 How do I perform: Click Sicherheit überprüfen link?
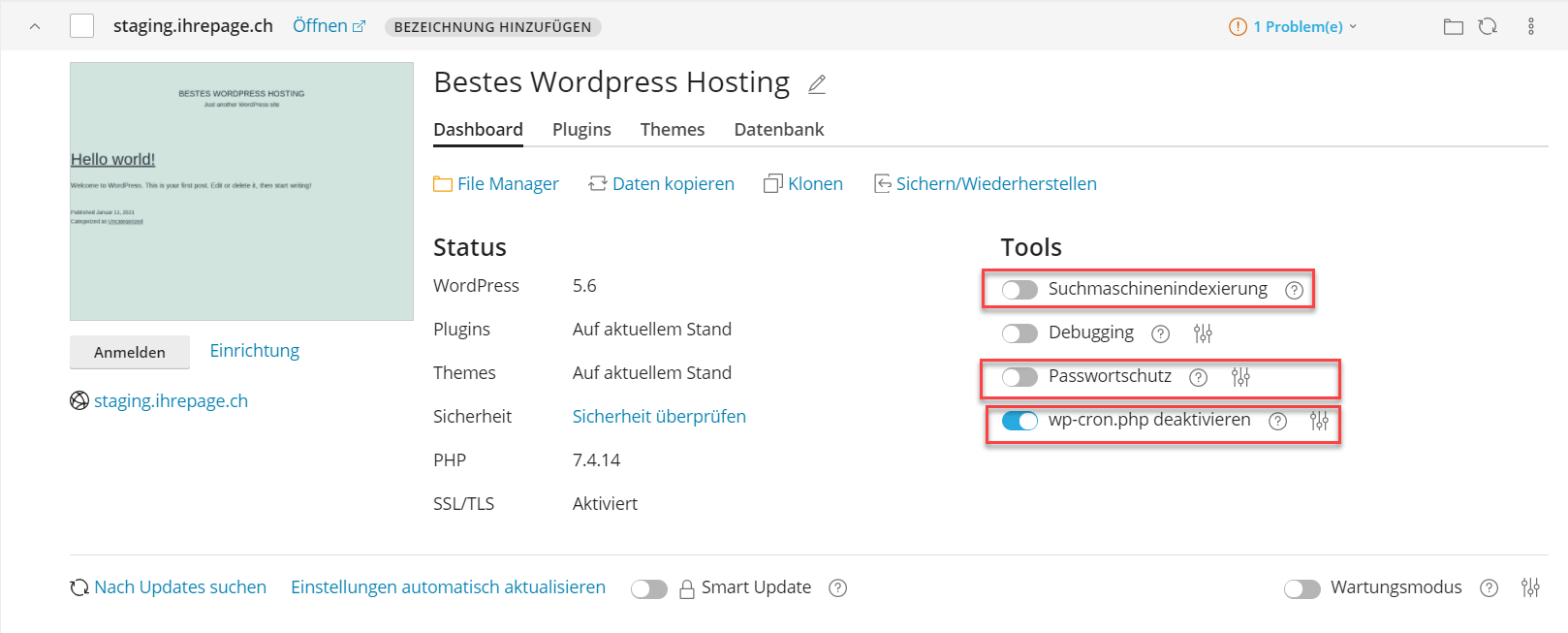click(x=659, y=417)
